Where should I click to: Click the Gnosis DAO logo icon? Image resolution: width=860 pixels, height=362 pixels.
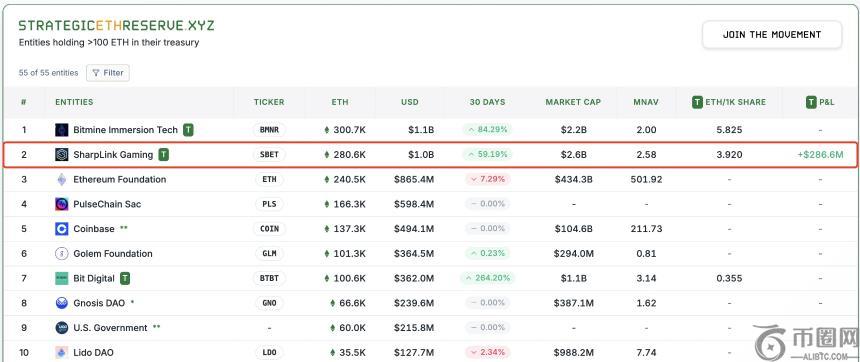[61, 303]
